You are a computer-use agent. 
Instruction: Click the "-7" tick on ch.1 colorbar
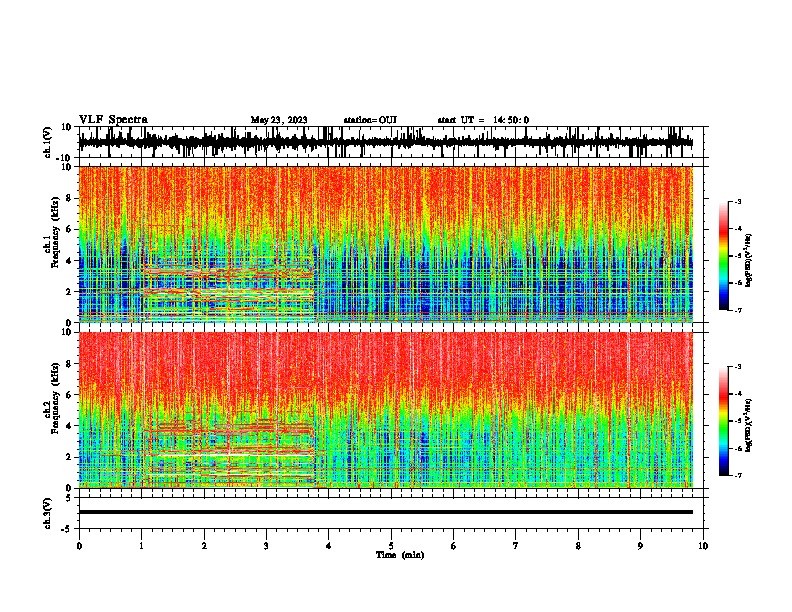click(x=737, y=310)
